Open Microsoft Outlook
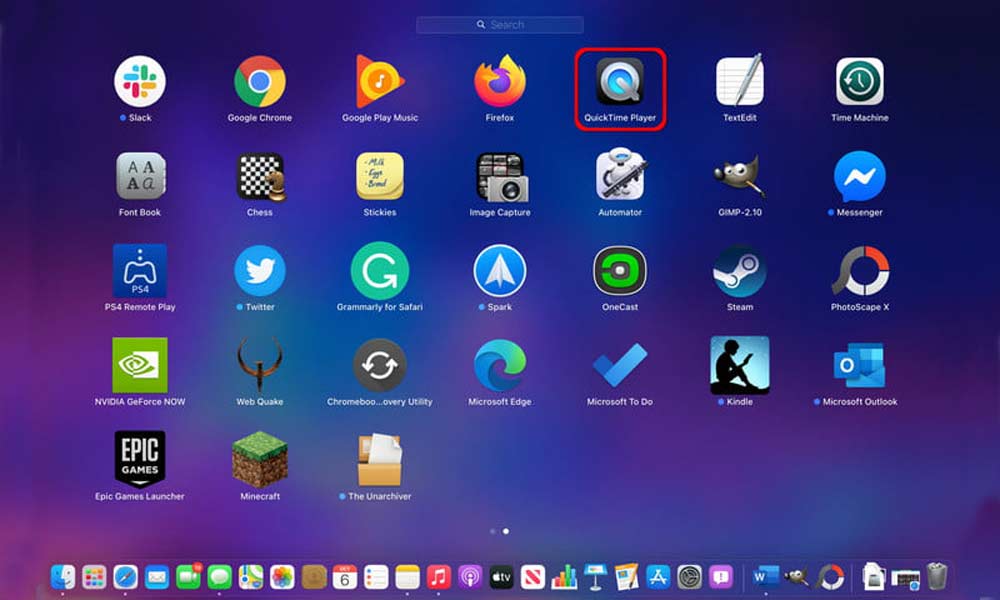 pyautogui.click(x=859, y=370)
